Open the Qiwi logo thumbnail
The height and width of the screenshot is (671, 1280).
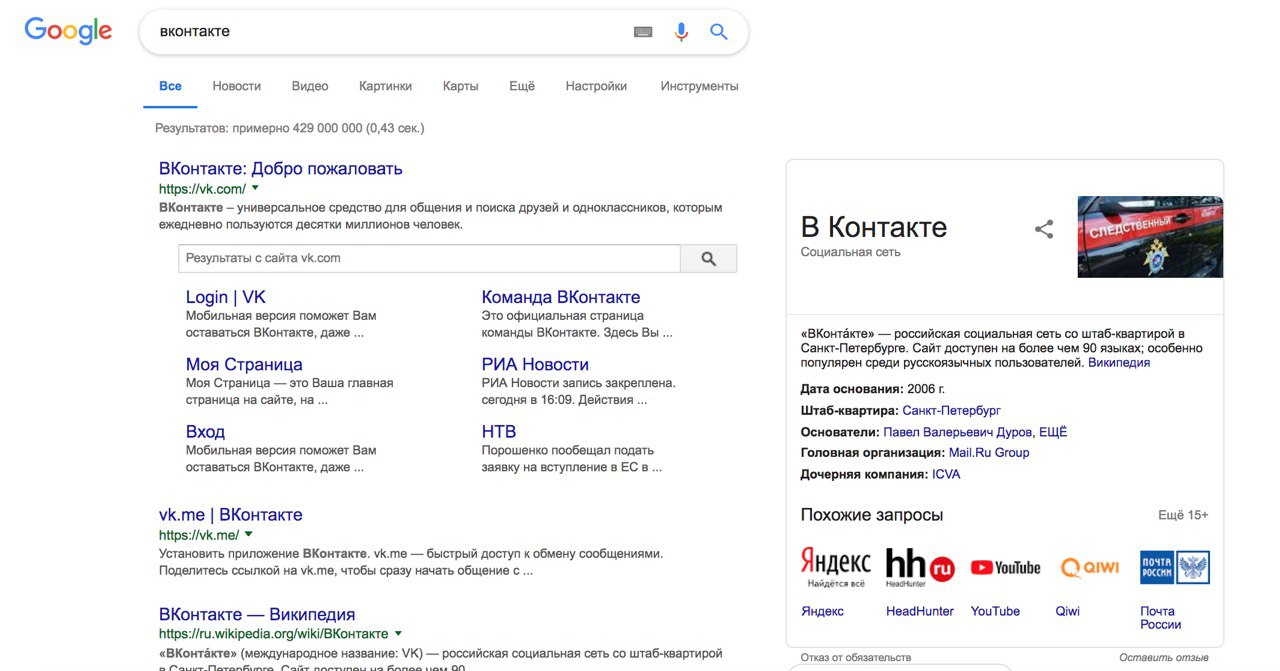[x=1090, y=567]
